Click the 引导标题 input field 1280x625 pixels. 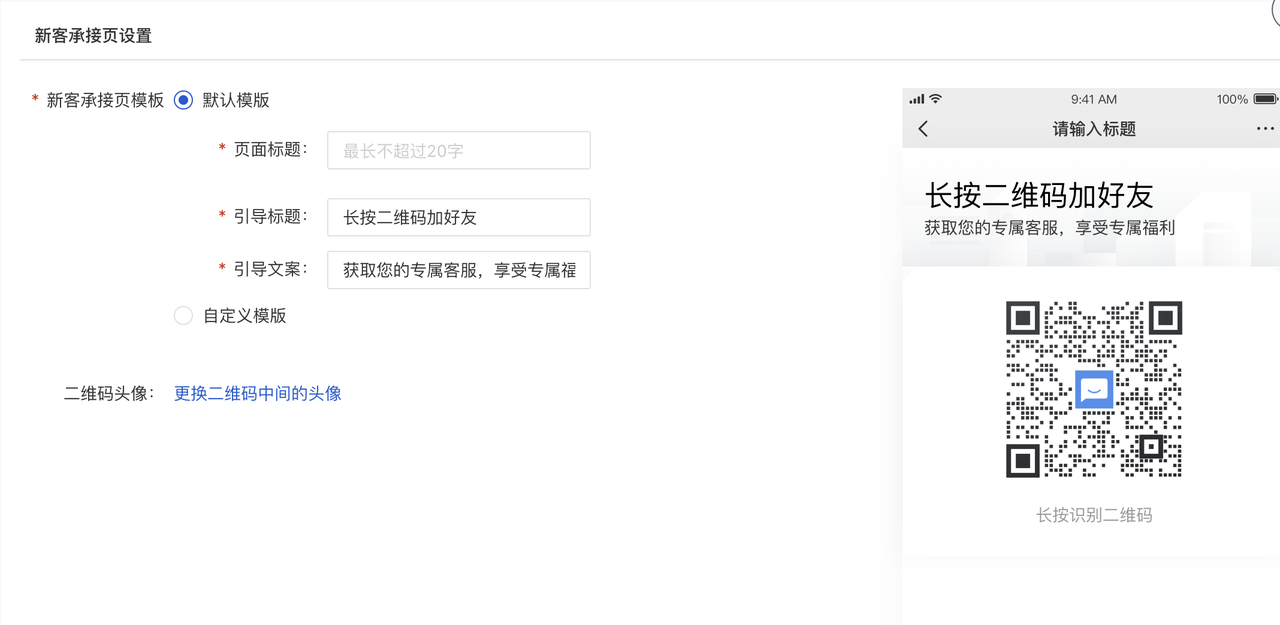[459, 217]
